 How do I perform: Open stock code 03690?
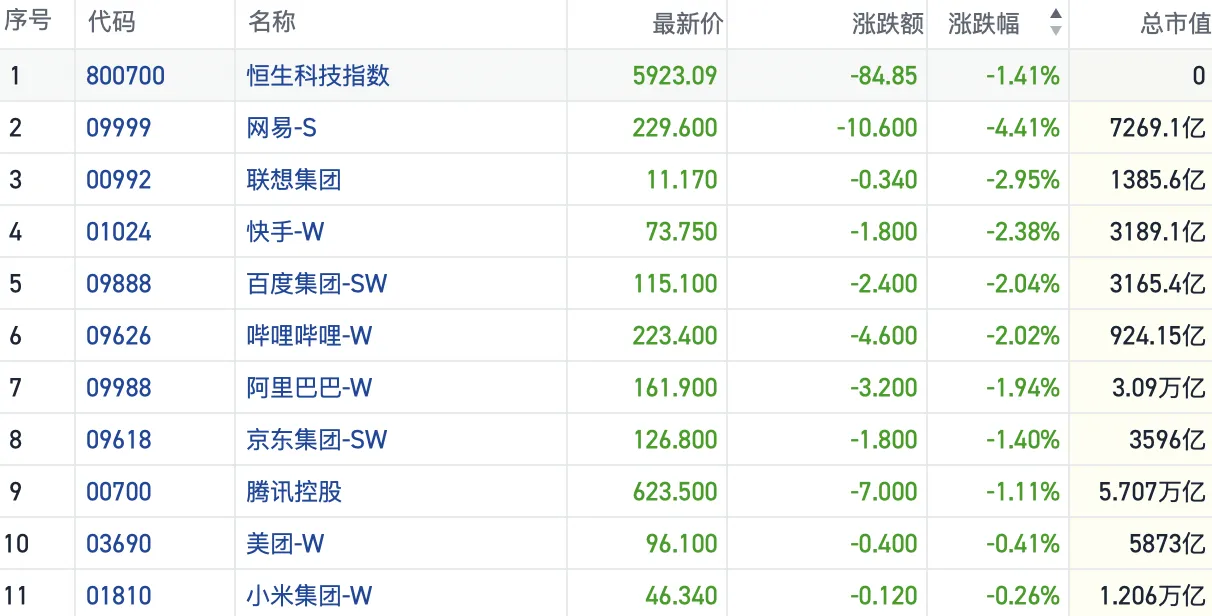point(119,544)
